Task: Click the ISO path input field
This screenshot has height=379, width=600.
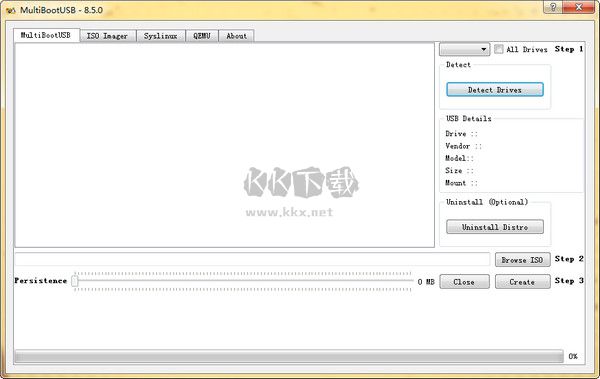Action: 253,259
